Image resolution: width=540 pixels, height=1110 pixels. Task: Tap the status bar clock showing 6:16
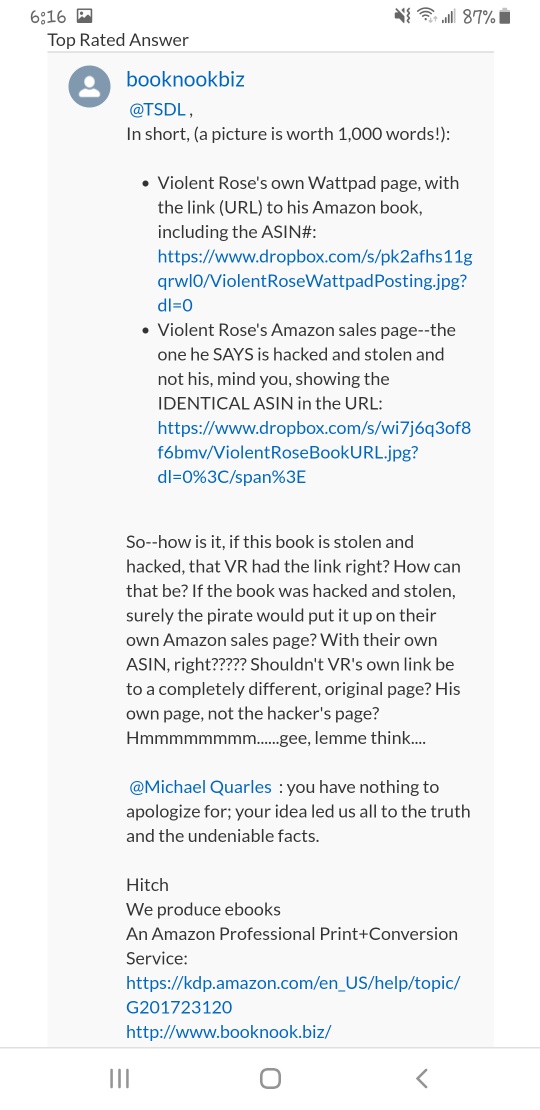click(x=48, y=16)
